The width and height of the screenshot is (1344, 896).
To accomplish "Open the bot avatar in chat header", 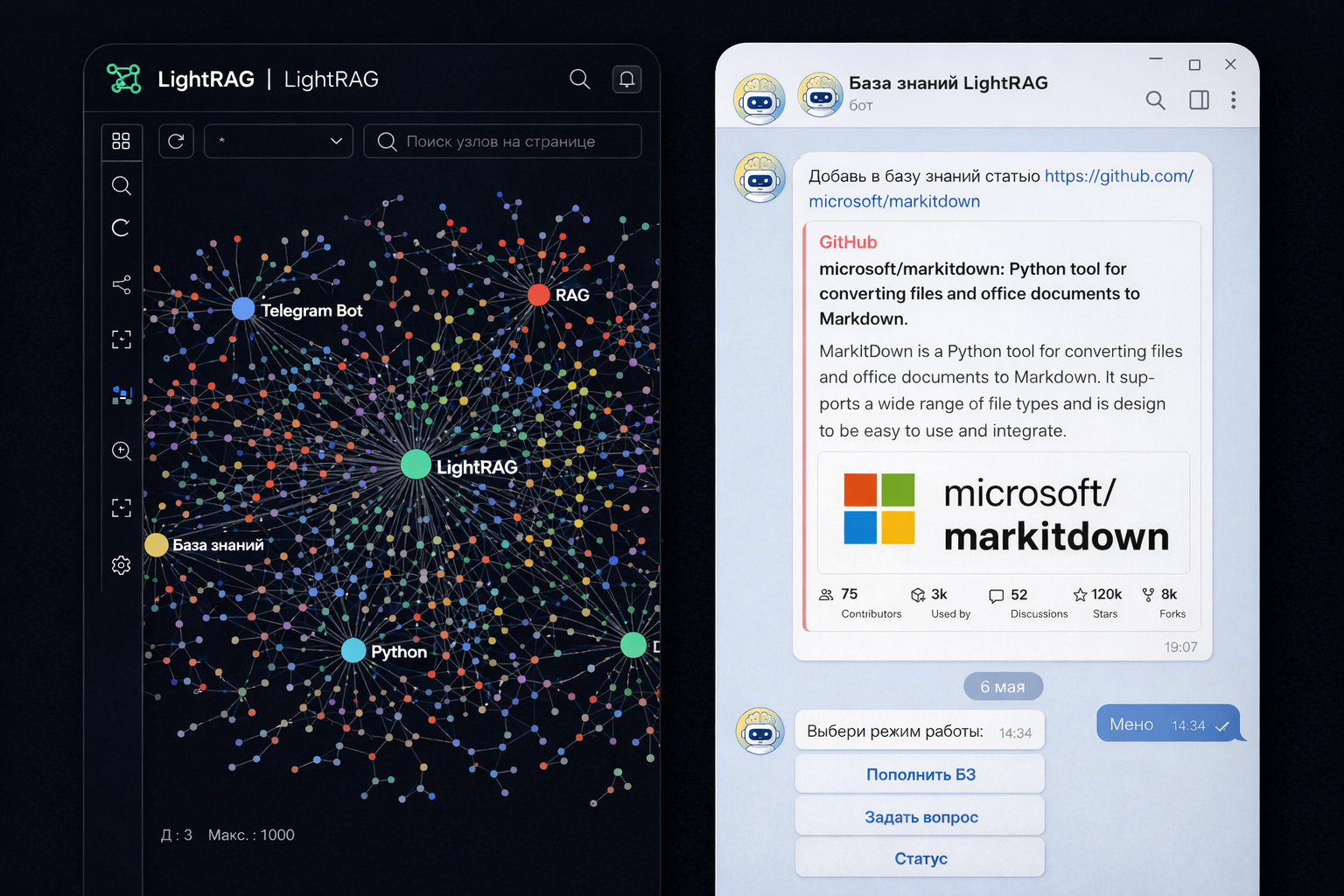I will 820,94.
